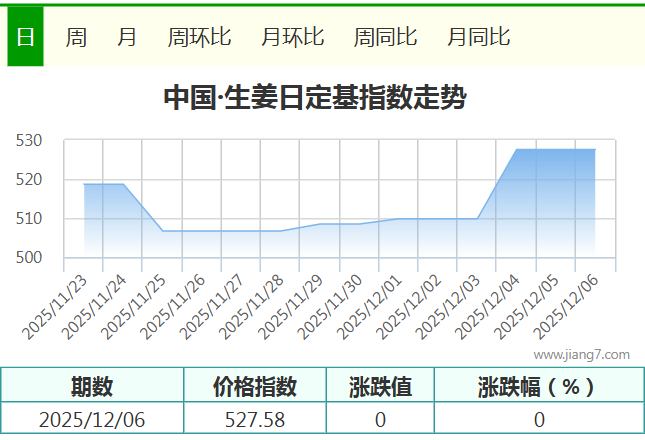Switch to the 周 tab
This screenshot has height=440, width=645.
pyautogui.click(x=76, y=37)
